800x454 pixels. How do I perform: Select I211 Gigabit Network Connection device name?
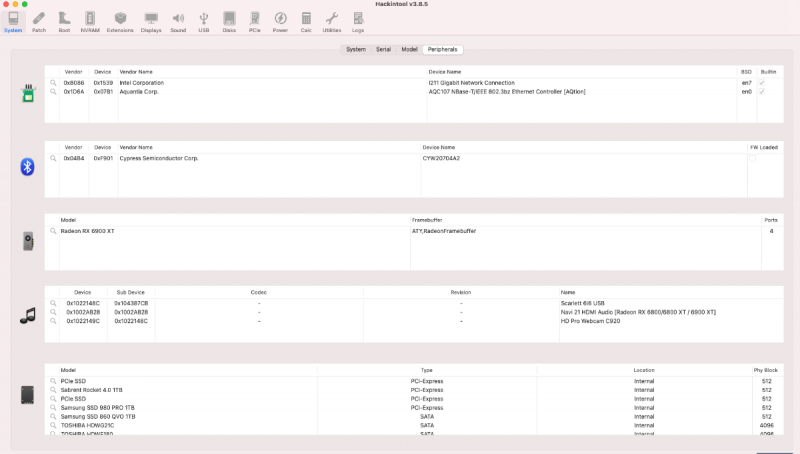click(471, 83)
